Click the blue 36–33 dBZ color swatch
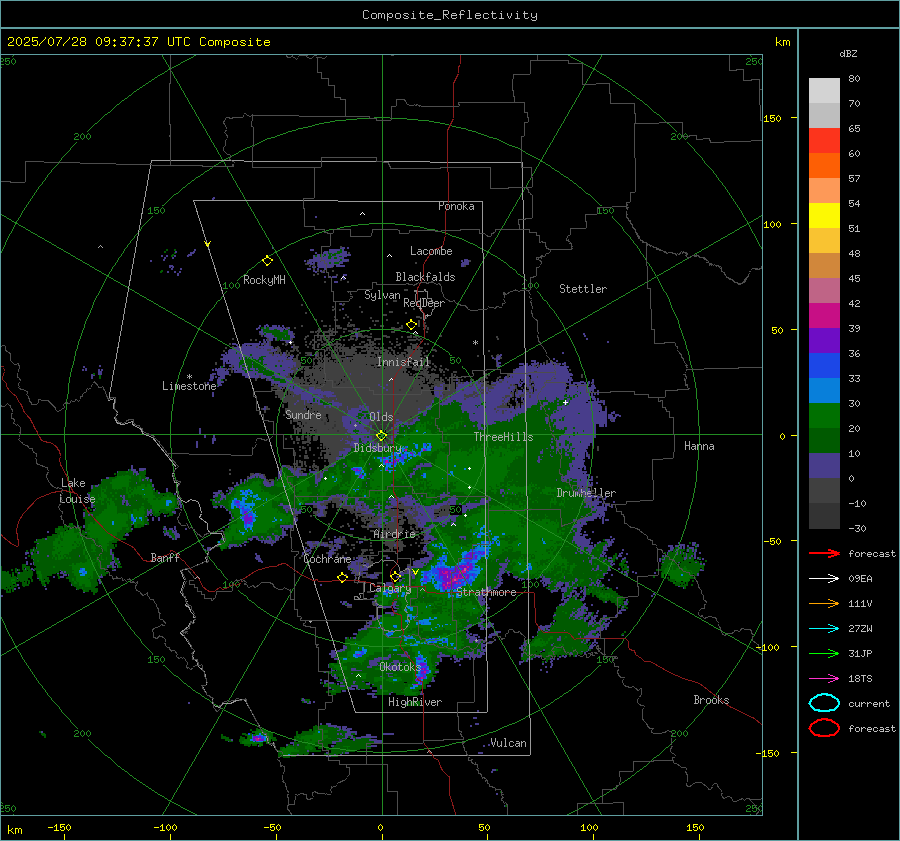 [824, 366]
